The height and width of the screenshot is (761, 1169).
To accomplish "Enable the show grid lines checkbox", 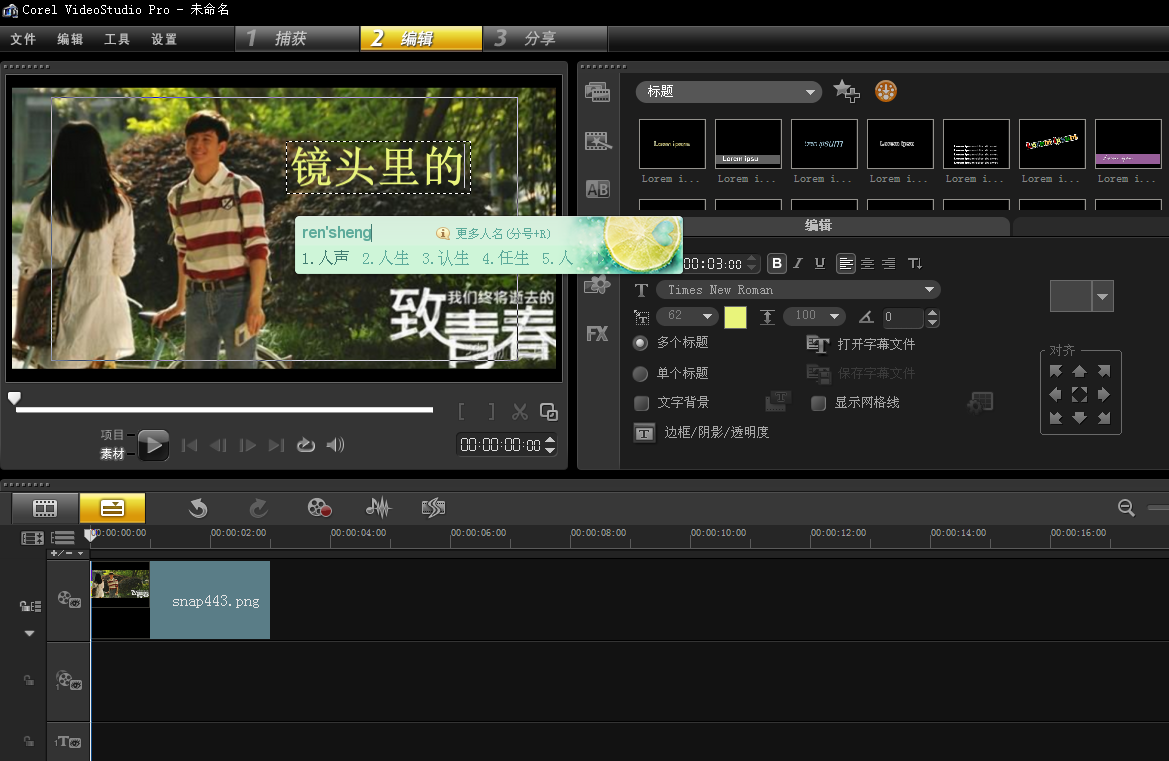I will [819, 403].
